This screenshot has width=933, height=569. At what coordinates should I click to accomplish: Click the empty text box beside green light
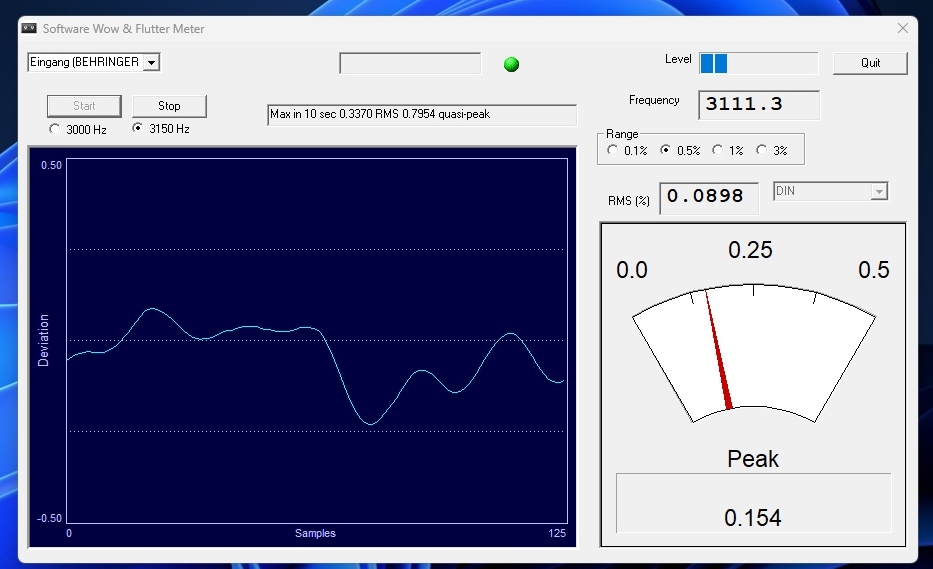tap(410, 63)
